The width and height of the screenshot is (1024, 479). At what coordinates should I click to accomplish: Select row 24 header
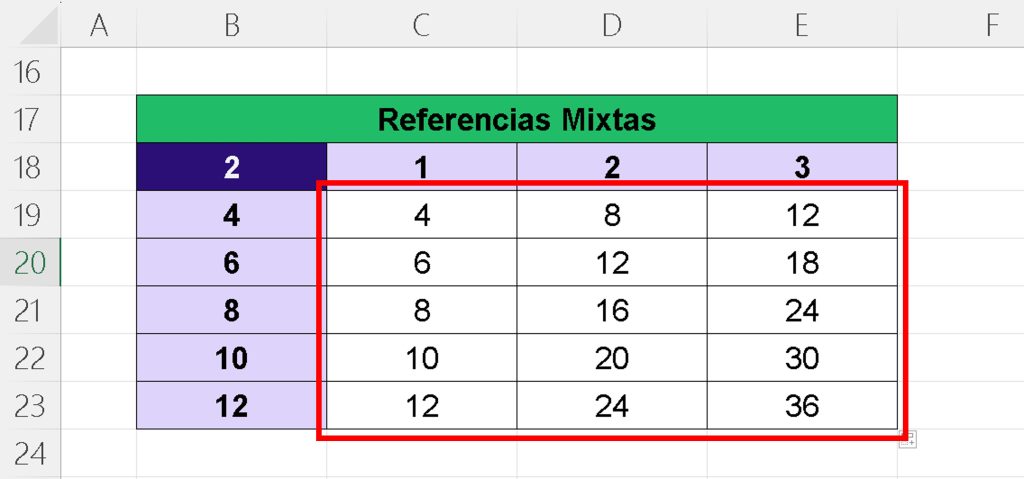pos(30,453)
